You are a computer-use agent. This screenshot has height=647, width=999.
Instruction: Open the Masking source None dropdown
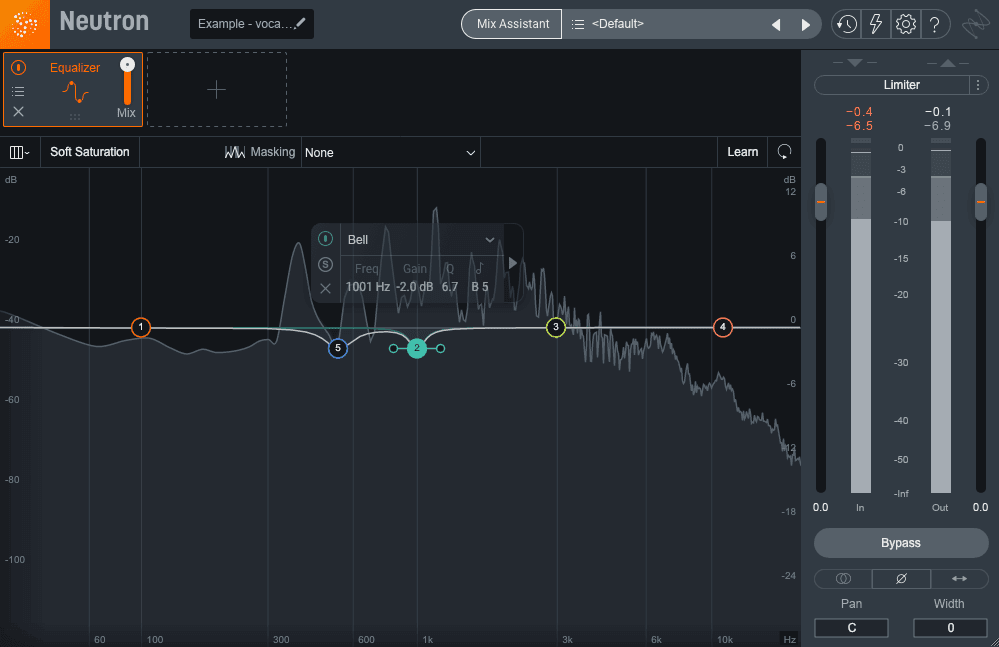pos(390,152)
